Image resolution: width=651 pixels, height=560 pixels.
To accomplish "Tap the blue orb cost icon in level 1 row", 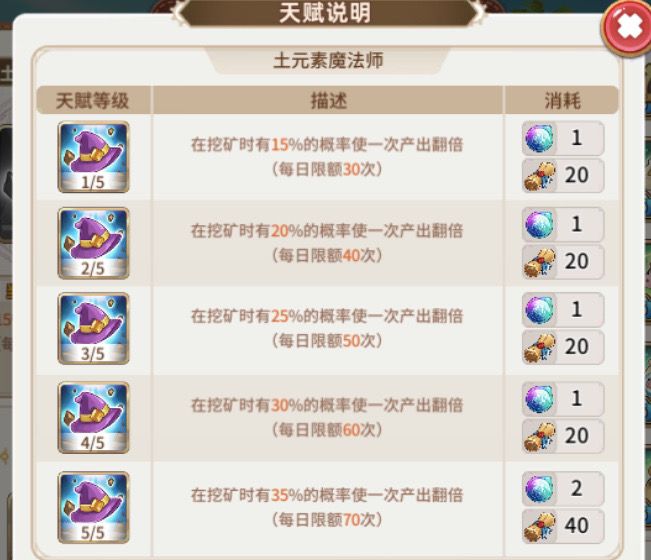I will click(539, 138).
